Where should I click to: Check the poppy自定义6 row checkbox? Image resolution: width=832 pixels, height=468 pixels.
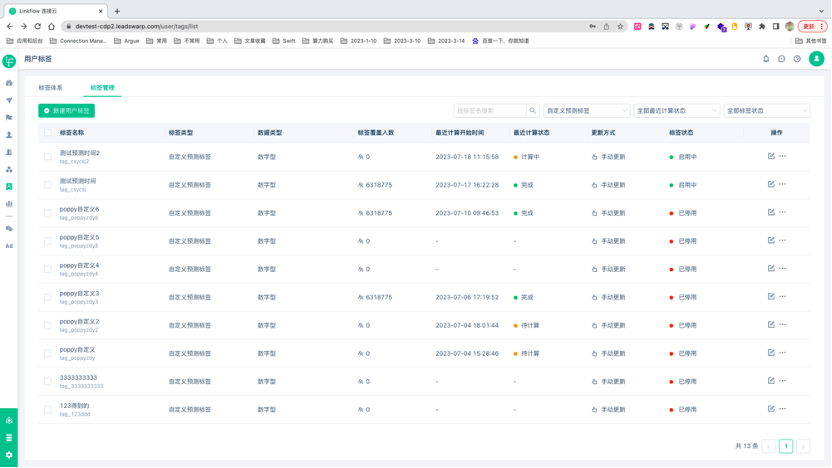[x=48, y=213]
